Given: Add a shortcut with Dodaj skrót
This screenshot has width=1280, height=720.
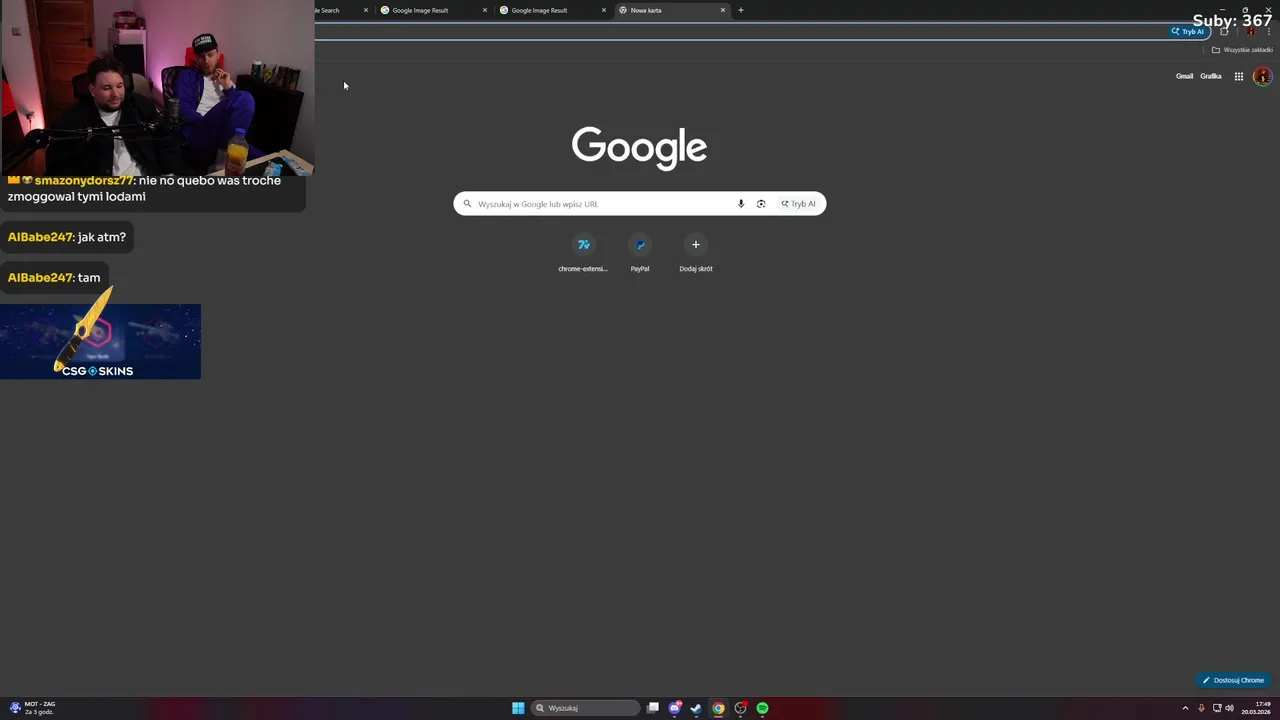Looking at the screenshot, I should 696,252.
